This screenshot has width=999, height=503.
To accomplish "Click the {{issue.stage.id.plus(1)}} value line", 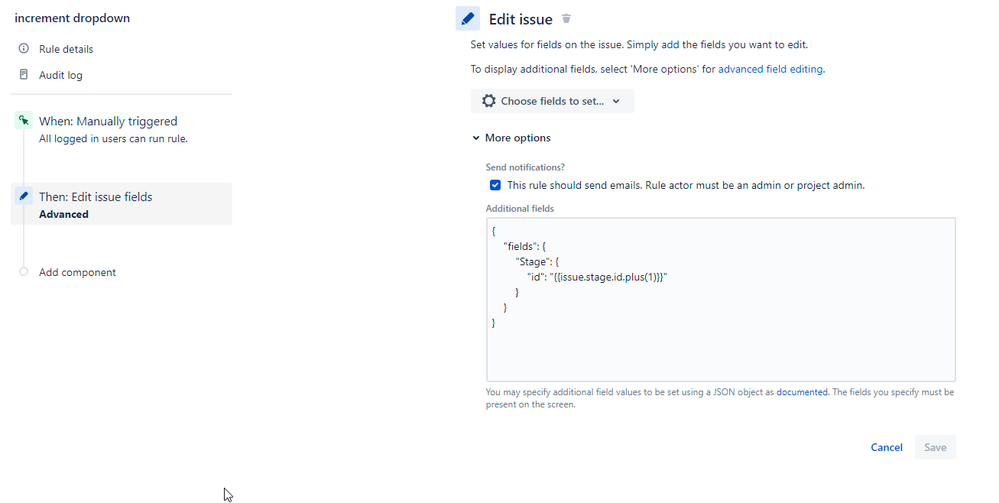I will coord(597,277).
